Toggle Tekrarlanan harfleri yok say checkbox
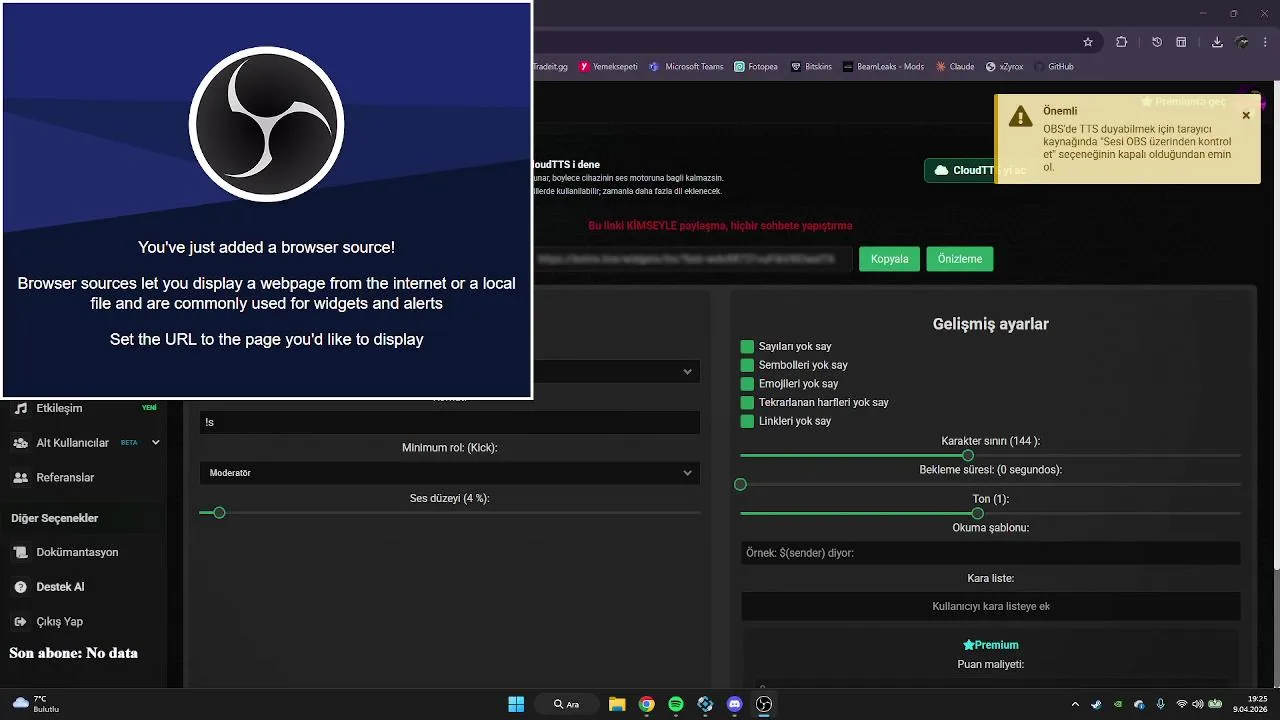Viewport: 1280px width, 720px height. click(747, 402)
